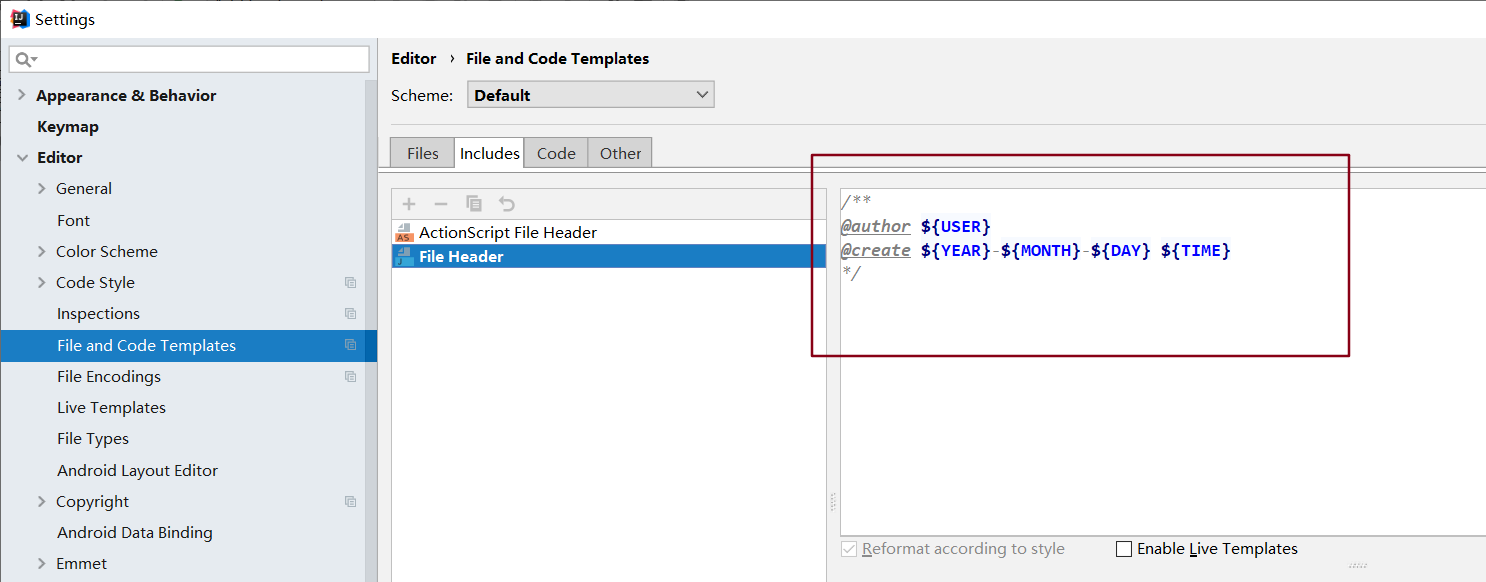
Task: Select File Header template row
Action: 609,257
